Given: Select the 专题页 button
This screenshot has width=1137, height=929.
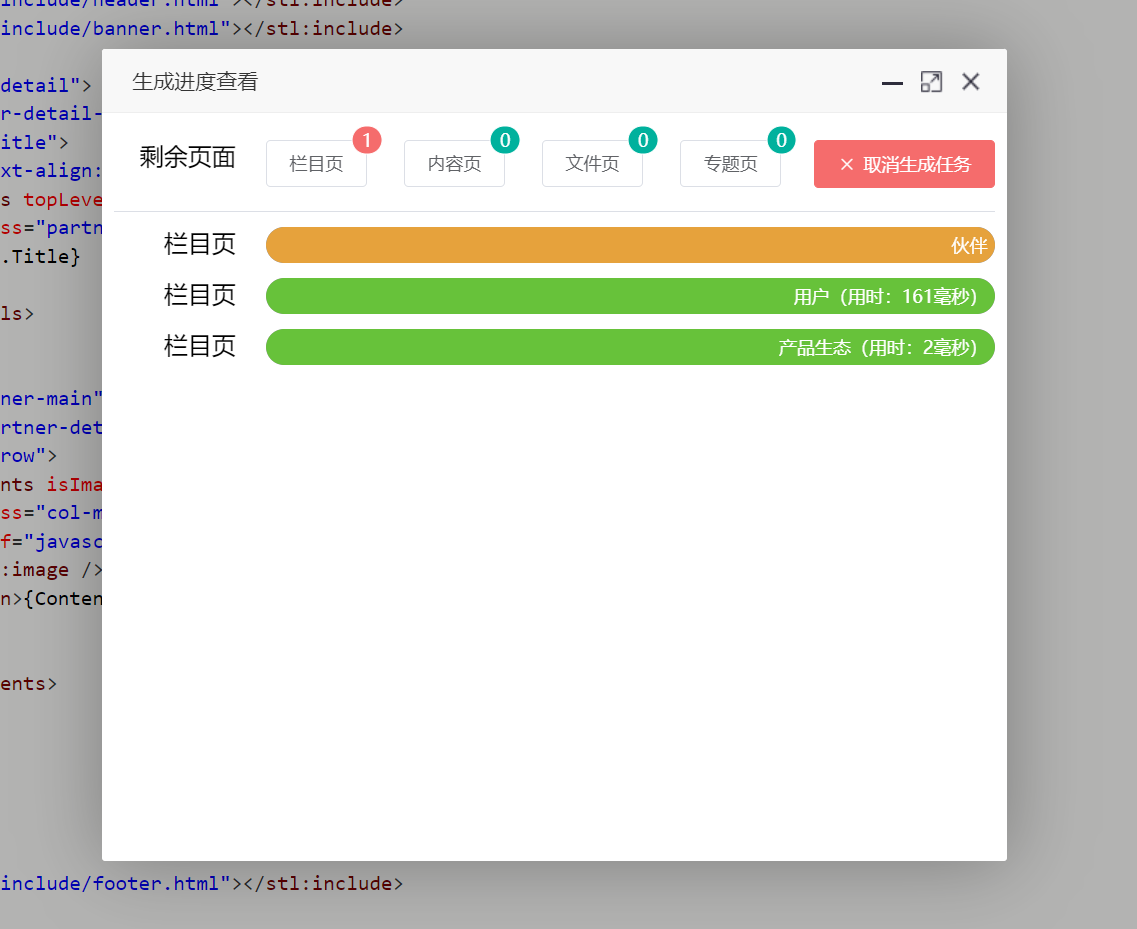Looking at the screenshot, I should click(730, 165).
